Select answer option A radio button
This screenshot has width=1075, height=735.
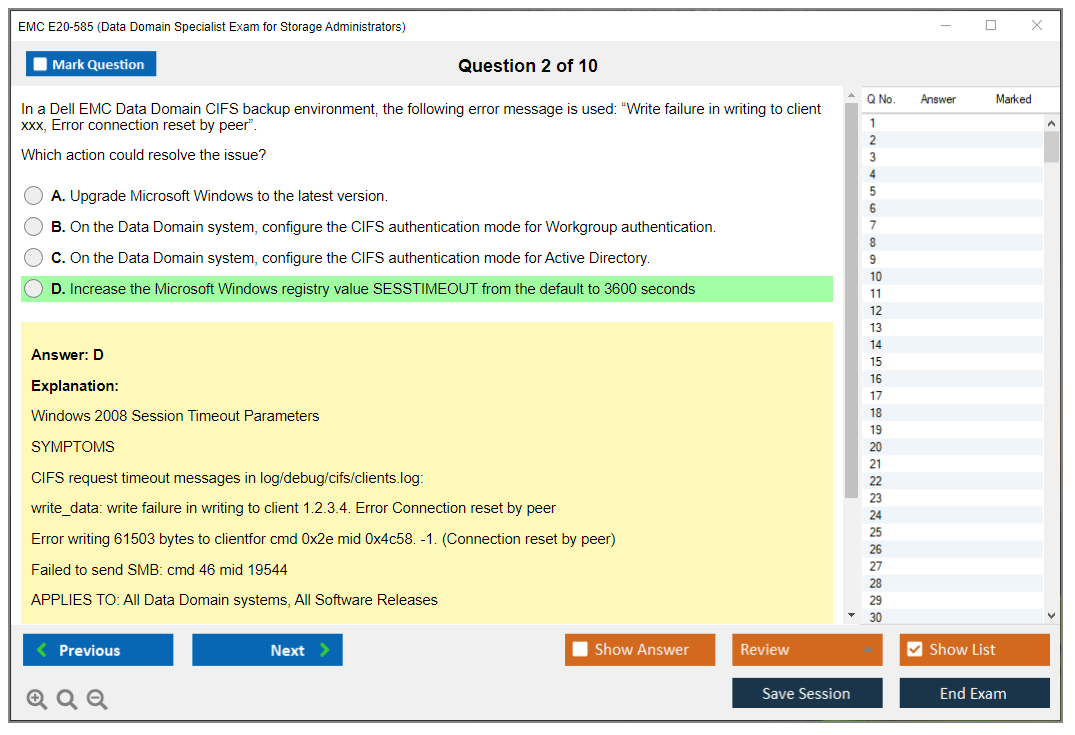34,196
